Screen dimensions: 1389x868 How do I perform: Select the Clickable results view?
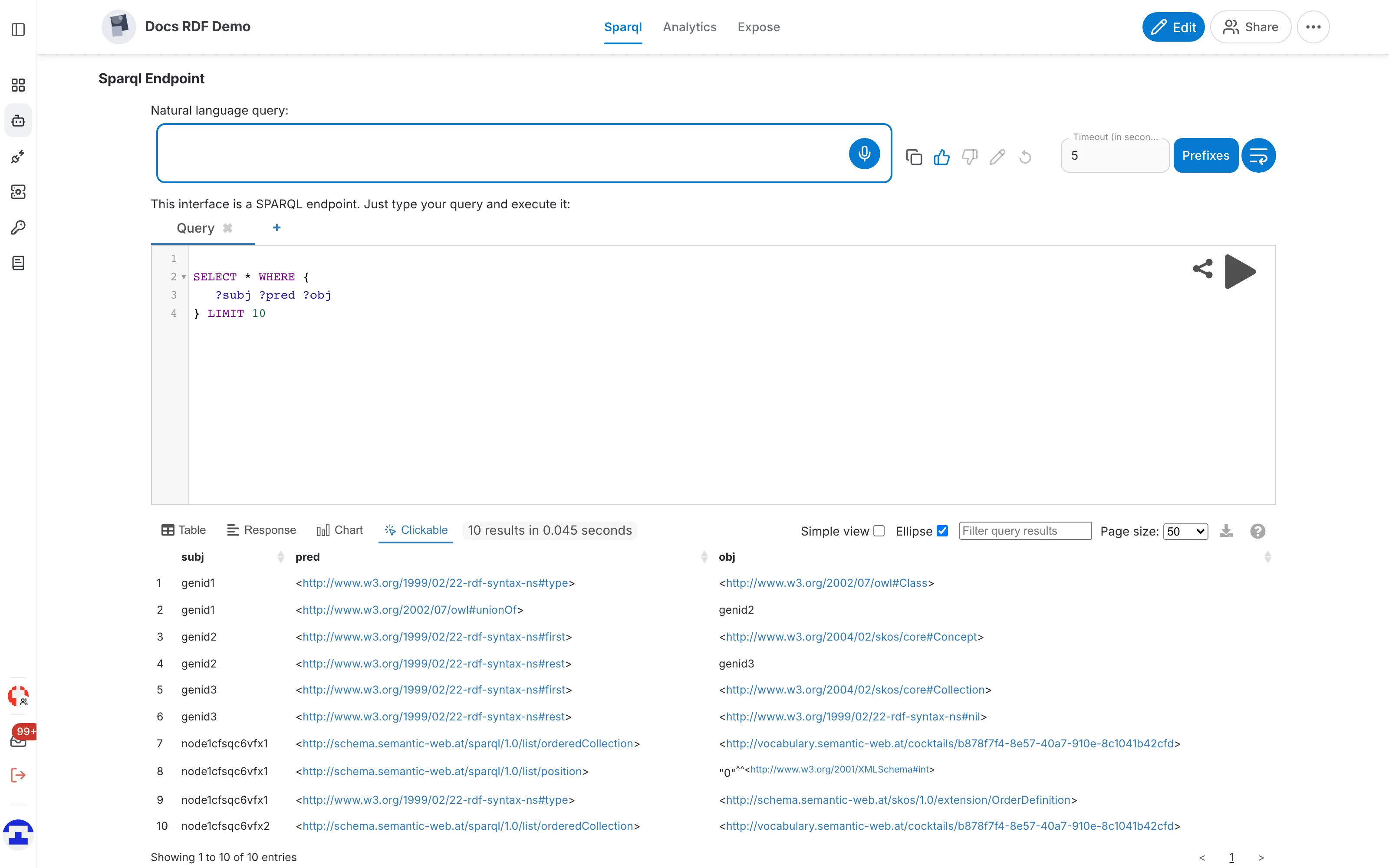click(415, 530)
